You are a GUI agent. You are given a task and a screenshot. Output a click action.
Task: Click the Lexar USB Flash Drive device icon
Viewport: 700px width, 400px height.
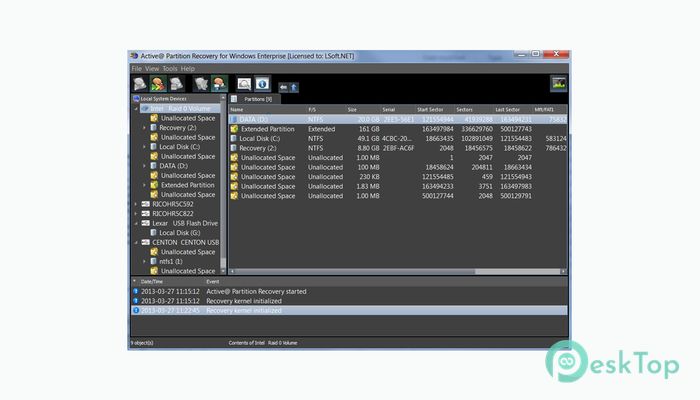pyautogui.click(x=146, y=223)
